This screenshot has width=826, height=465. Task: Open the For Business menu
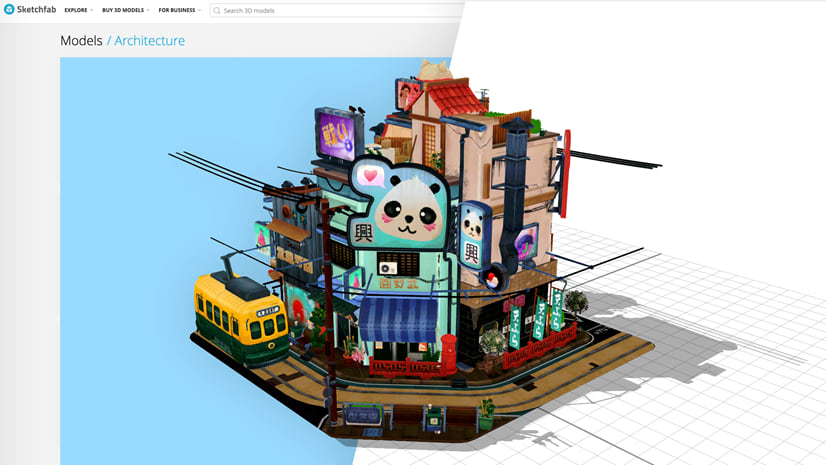point(176,10)
